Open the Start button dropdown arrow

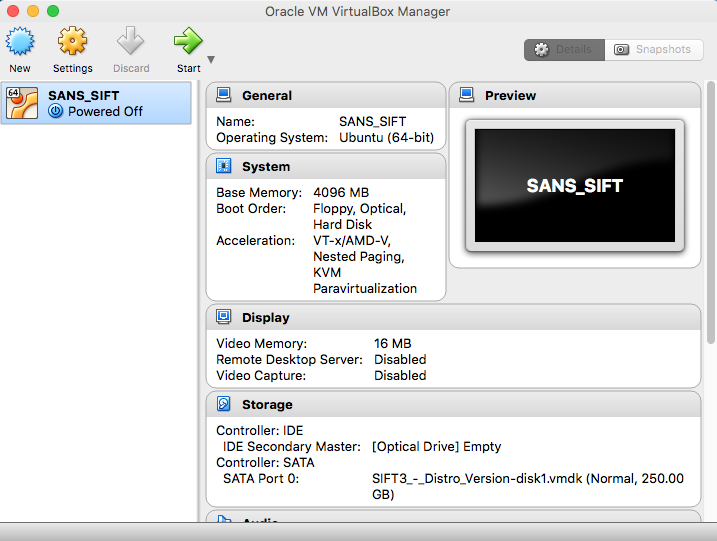coord(211,60)
